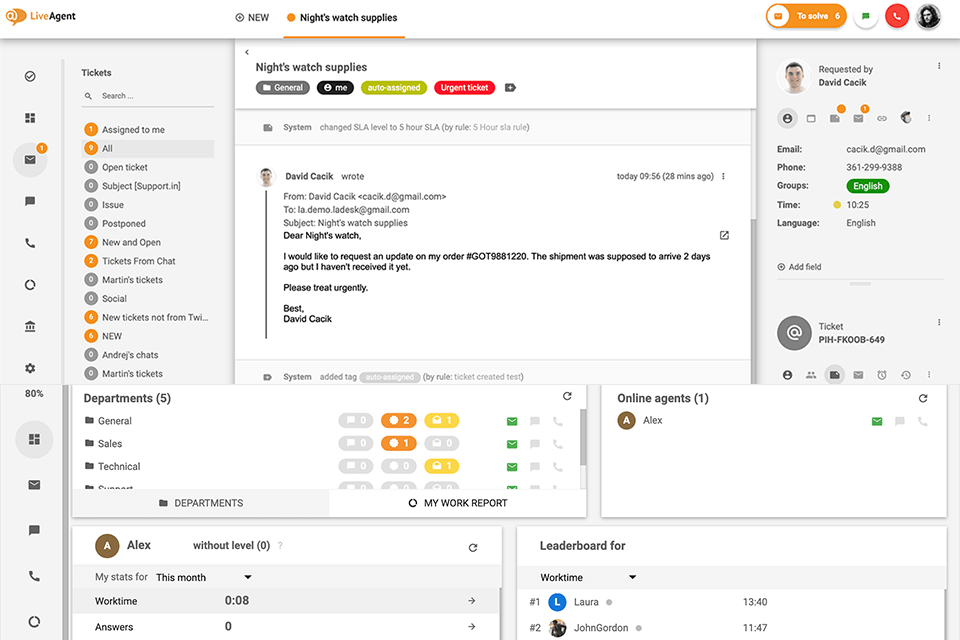The width and height of the screenshot is (960, 640).
Task: Open the link icon in the contact panel
Action: pos(881,118)
